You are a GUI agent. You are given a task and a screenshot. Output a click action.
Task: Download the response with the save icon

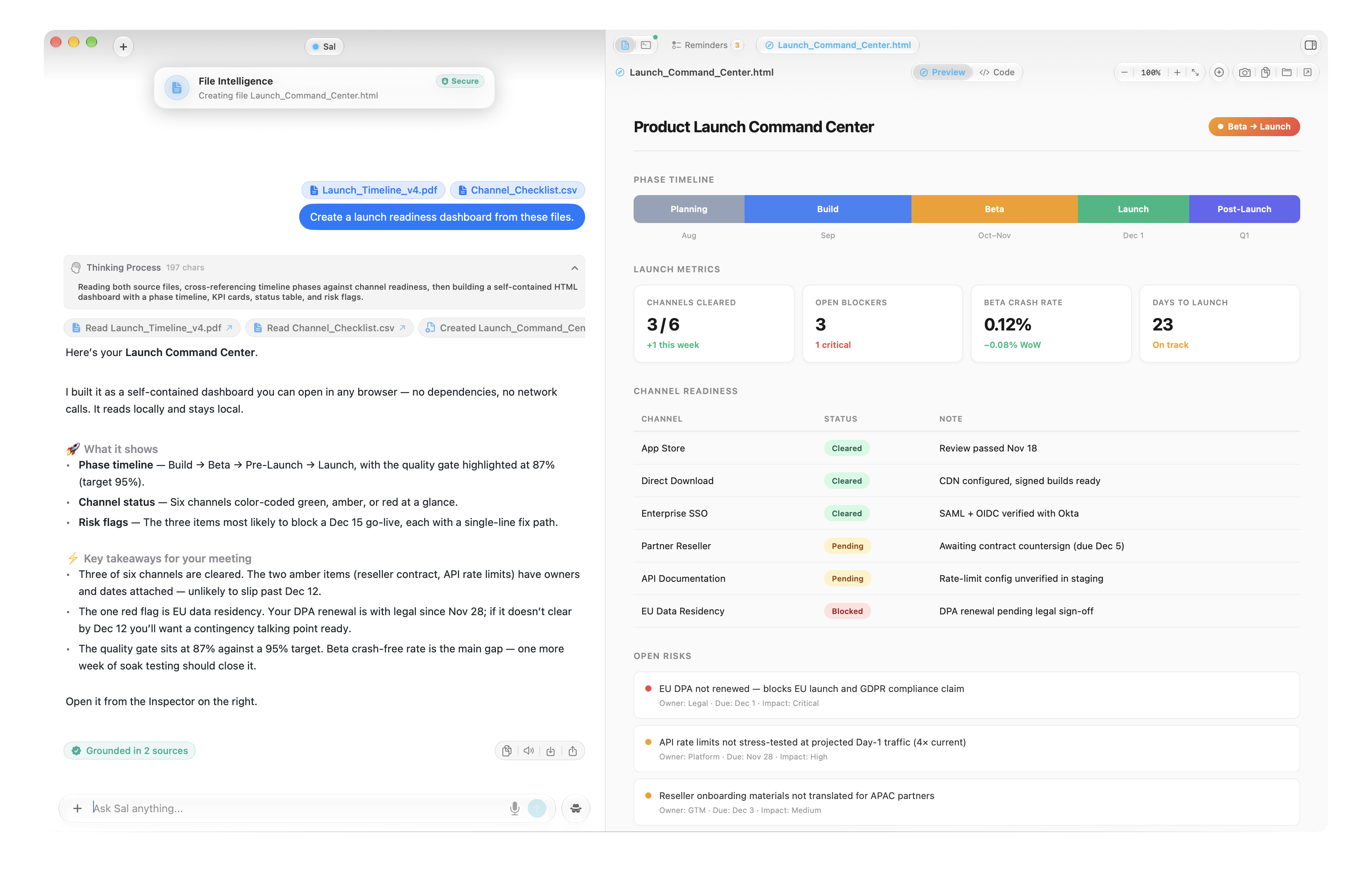[x=551, y=751]
